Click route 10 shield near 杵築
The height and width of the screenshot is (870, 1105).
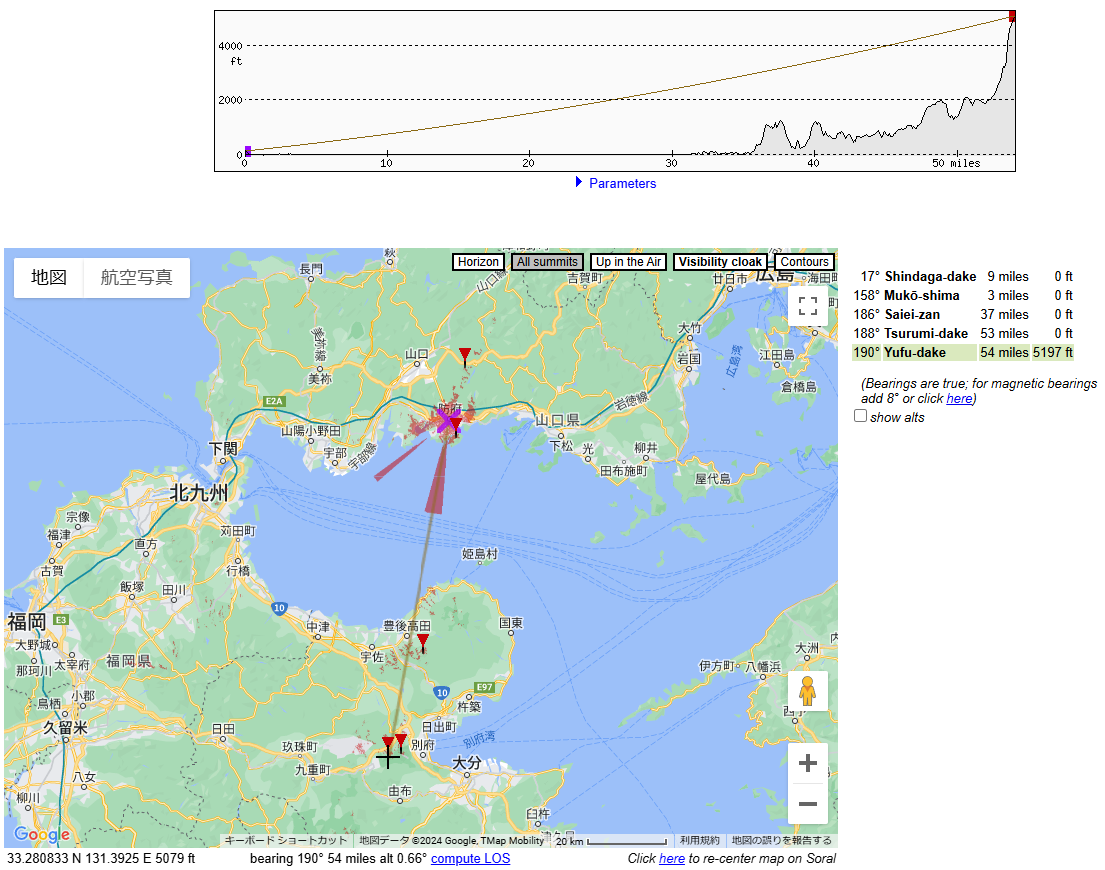[x=442, y=692]
